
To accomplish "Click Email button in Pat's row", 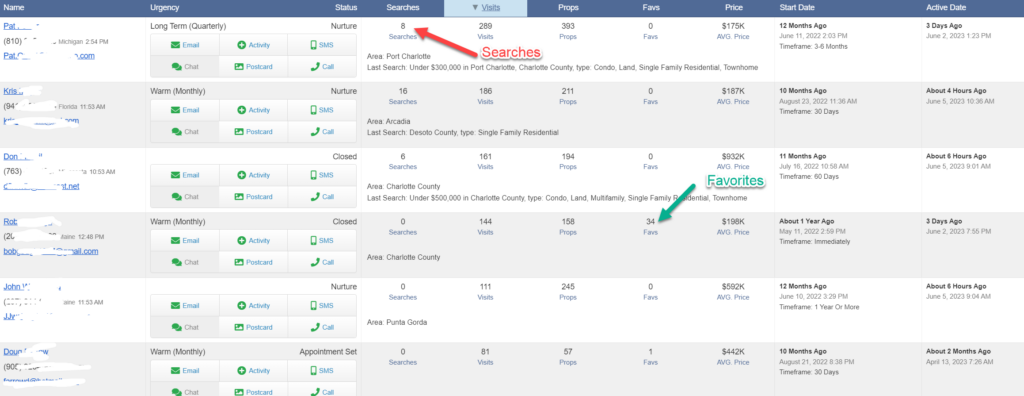I will tap(185, 46).
